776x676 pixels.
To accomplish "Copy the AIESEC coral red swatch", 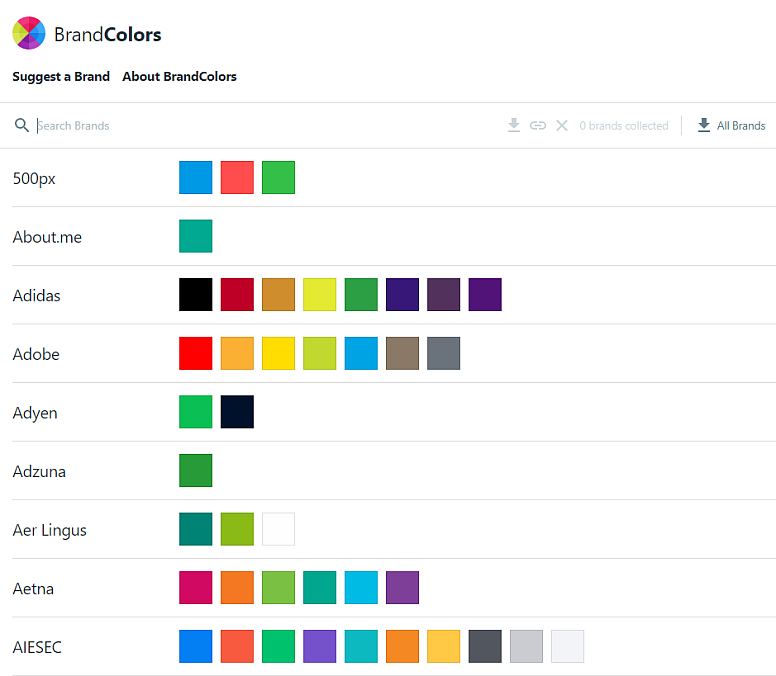I will point(237,646).
